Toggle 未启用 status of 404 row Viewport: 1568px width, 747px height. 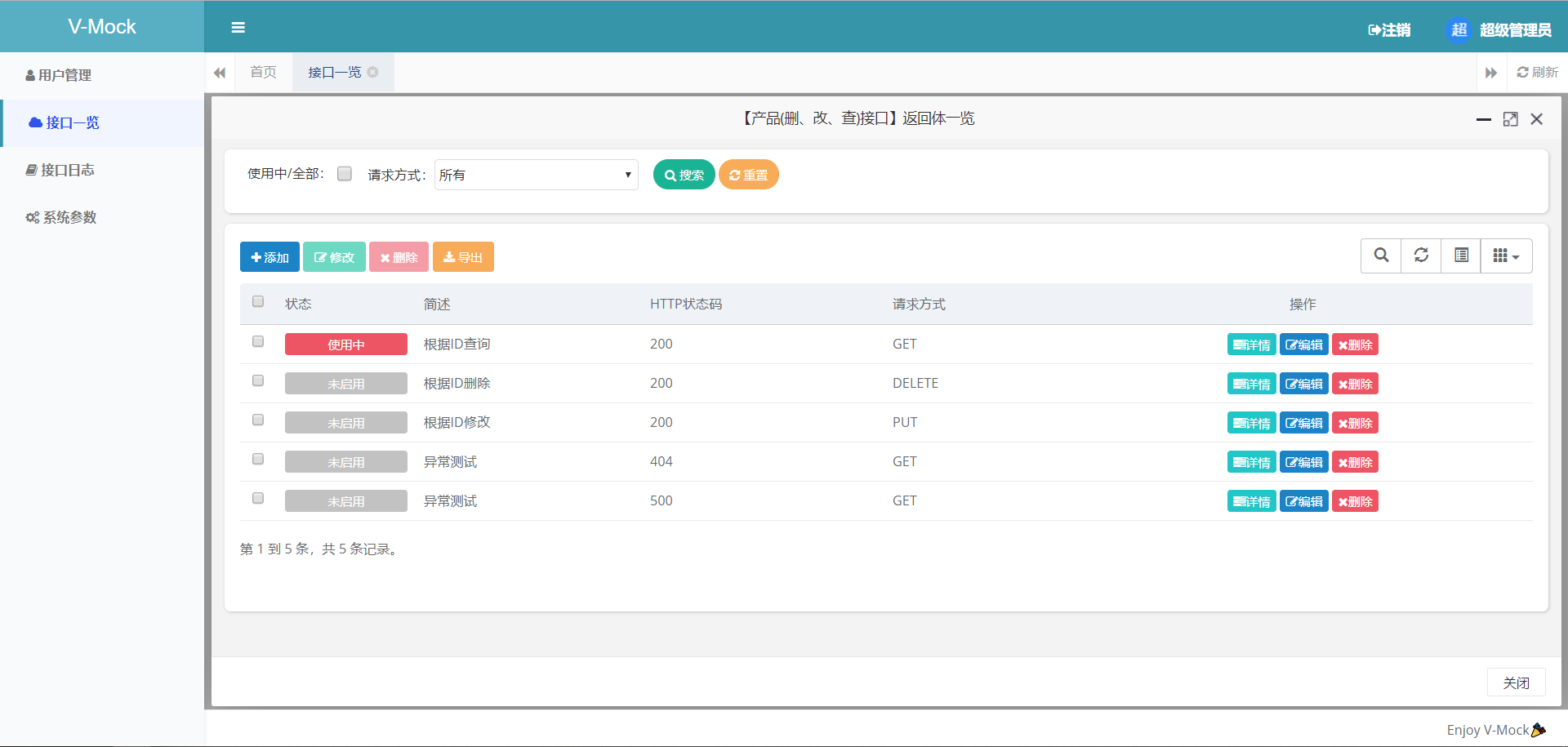tap(346, 462)
